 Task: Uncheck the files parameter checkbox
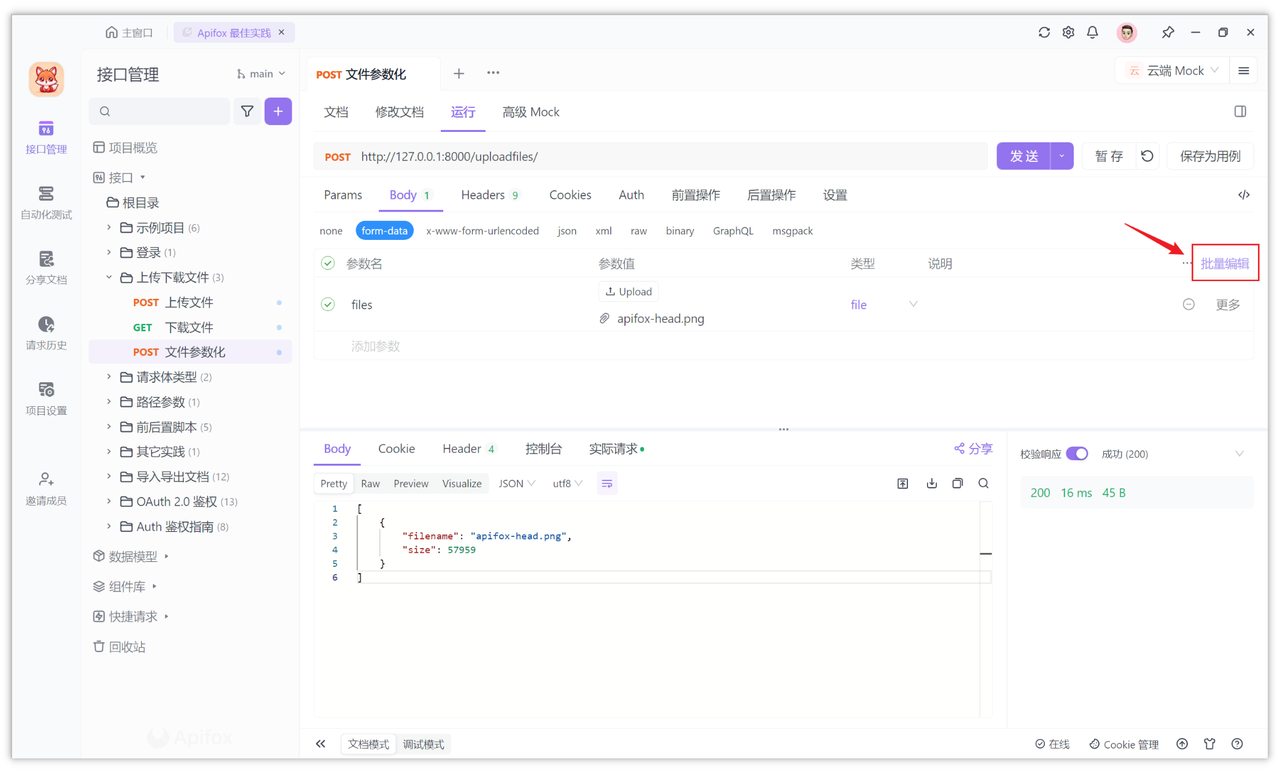click(x=328, y=304)
